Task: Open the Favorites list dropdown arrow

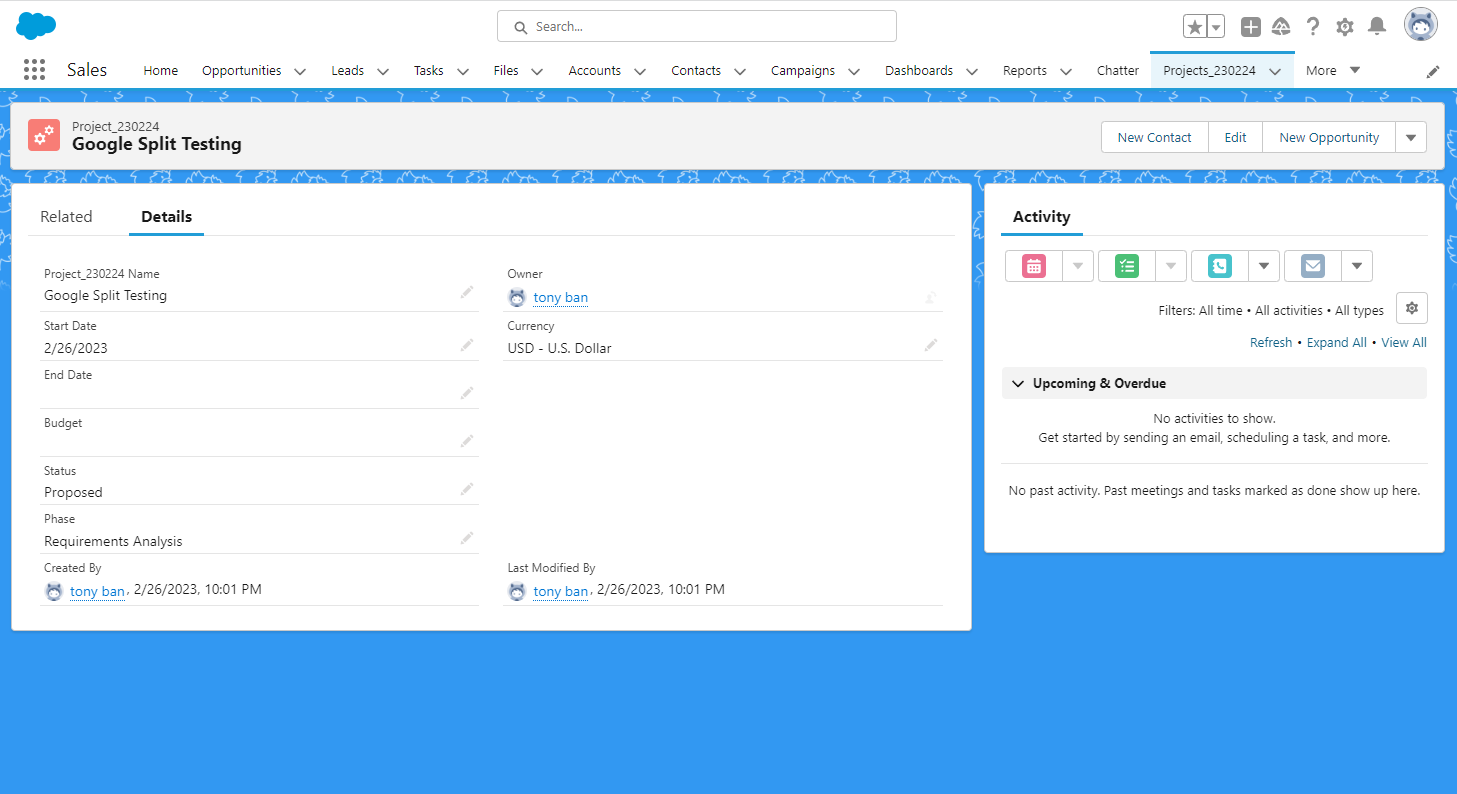Action: [1216, 27]
